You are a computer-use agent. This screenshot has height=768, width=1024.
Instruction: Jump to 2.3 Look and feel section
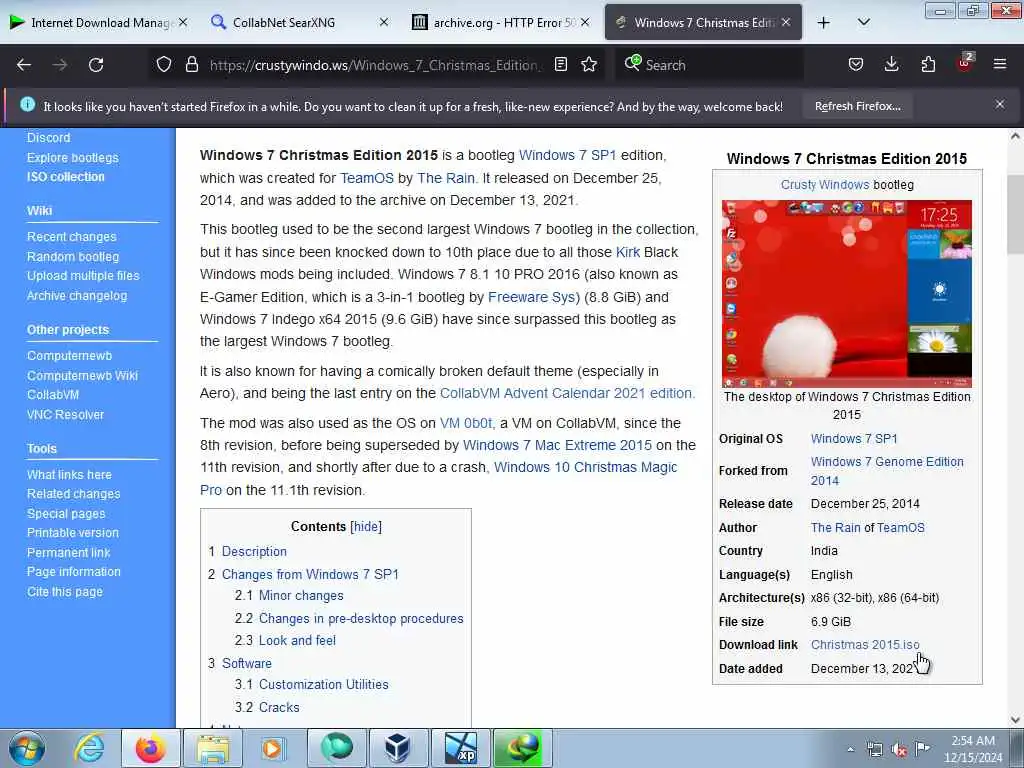click(297, 641)
